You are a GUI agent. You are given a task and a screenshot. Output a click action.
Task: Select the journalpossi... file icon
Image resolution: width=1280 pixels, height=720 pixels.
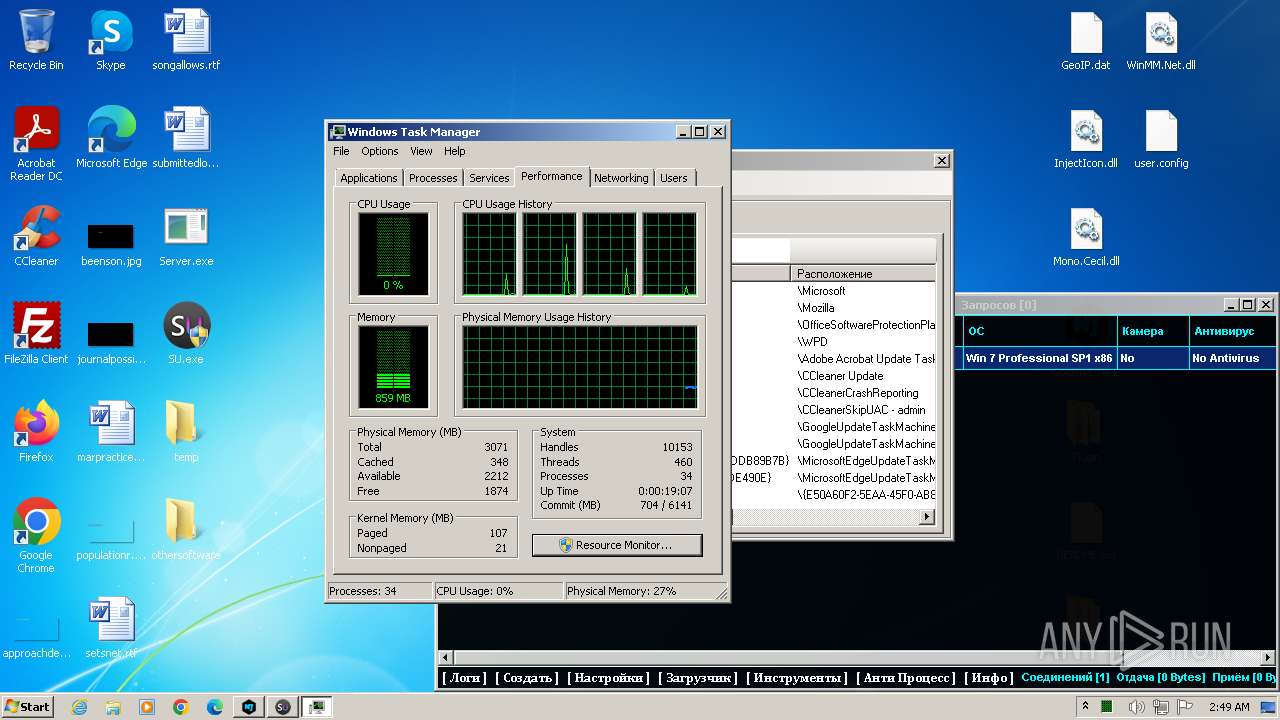coord(110,342)
